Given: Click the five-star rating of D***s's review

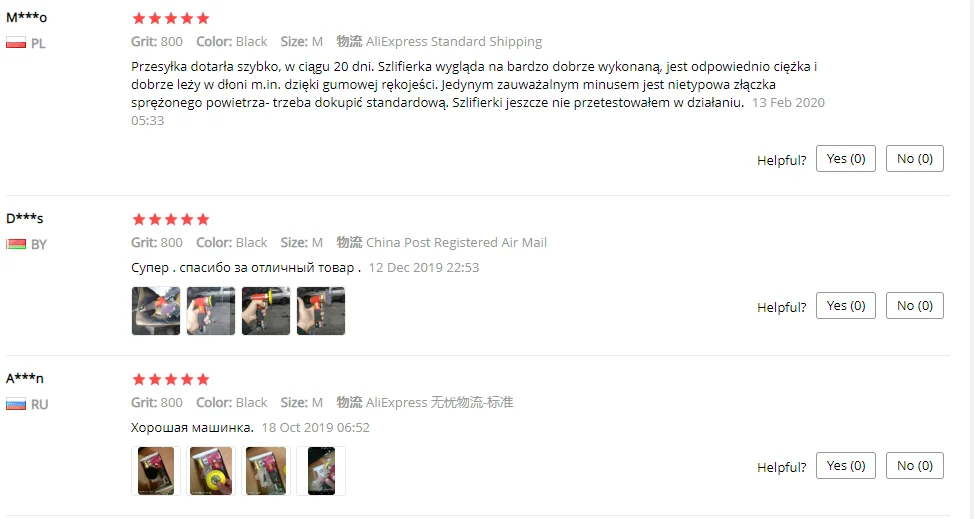Looking at the screenshot, I should pyautogui.click(x=171, y=219).
